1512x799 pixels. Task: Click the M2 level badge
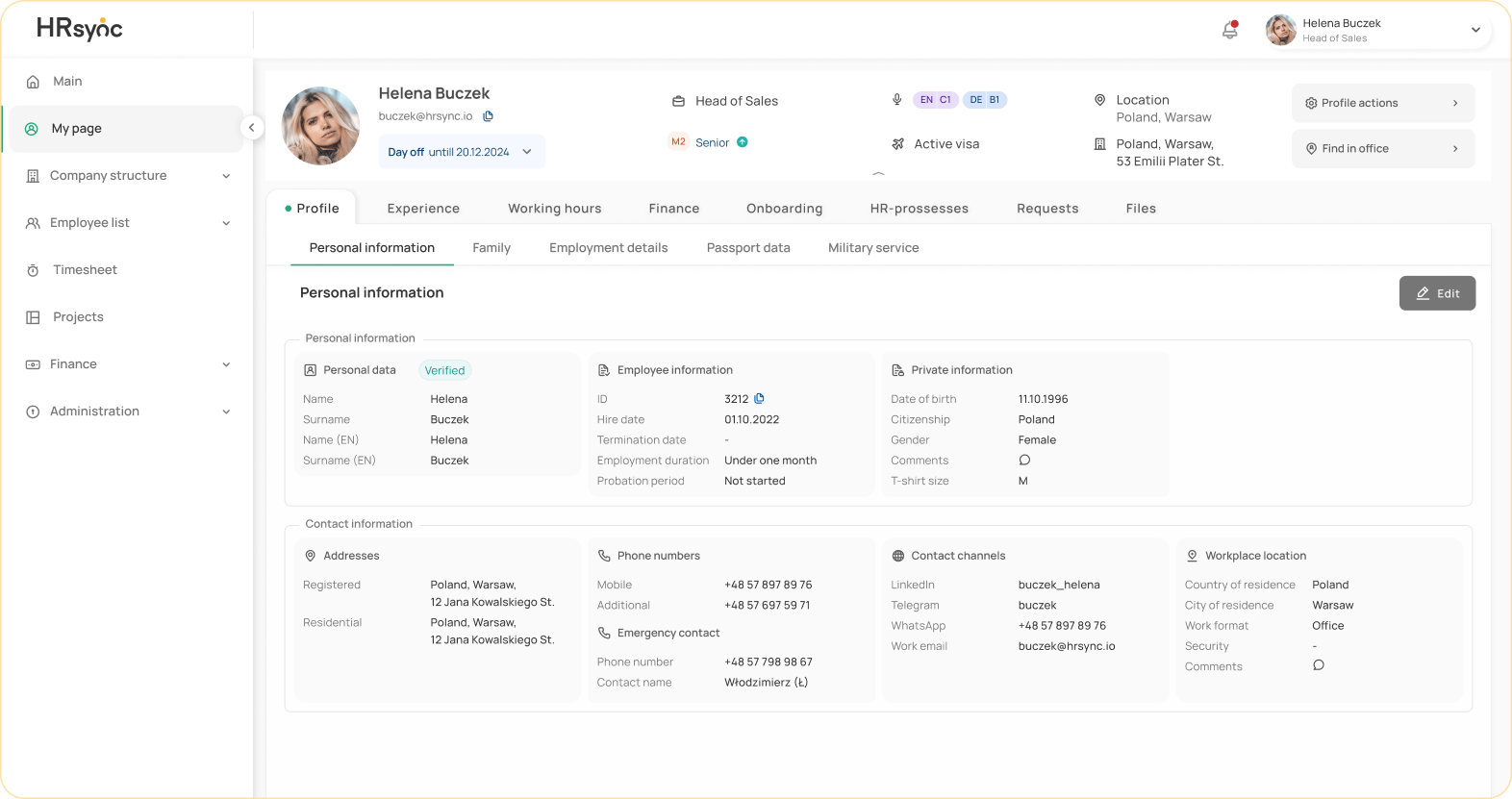[x=679, y=141]
